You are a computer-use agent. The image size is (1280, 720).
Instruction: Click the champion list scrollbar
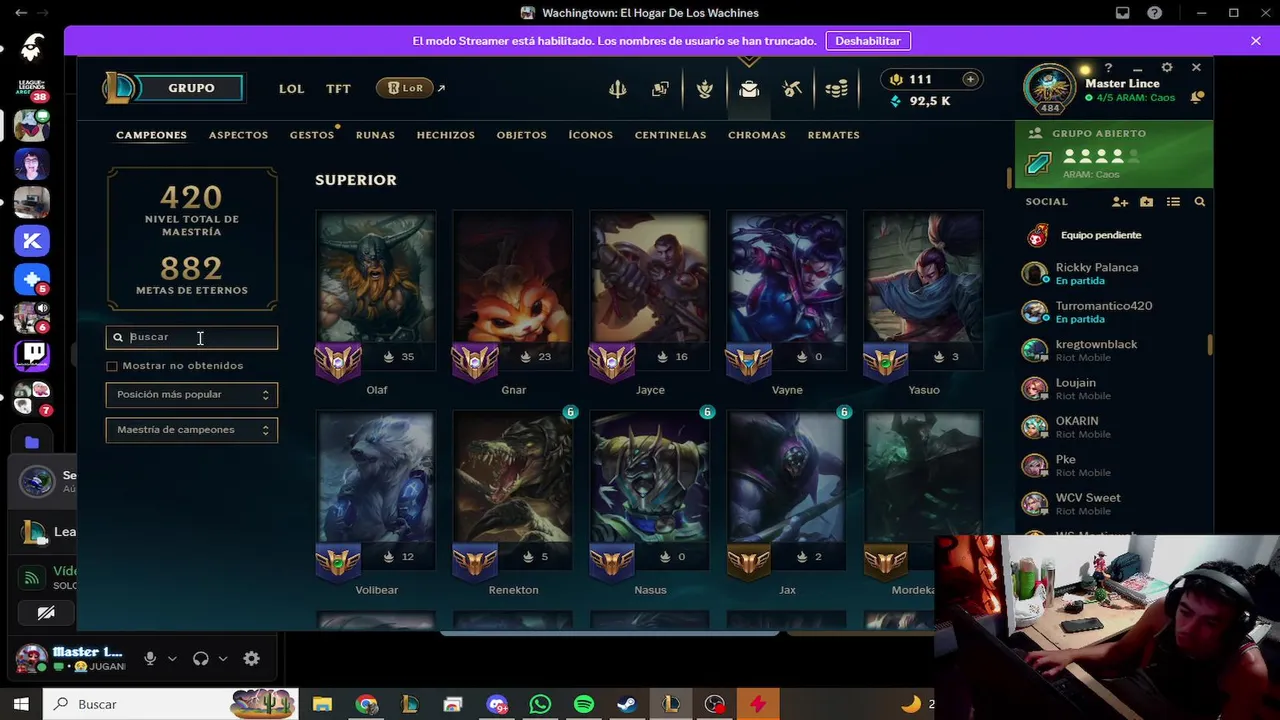tap(1009, 178)
